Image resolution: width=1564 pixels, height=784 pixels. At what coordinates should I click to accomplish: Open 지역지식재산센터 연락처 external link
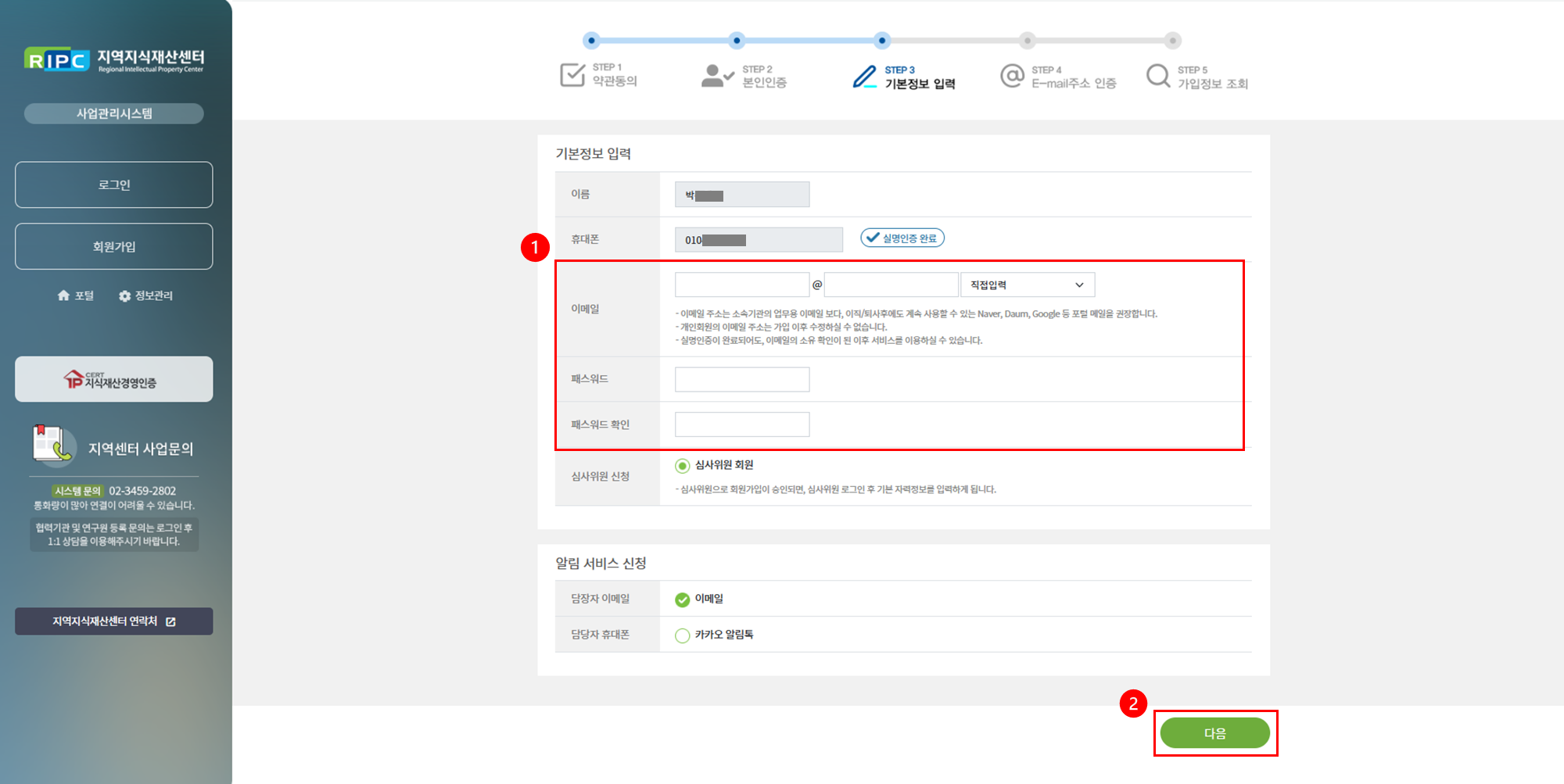[114, 621]
